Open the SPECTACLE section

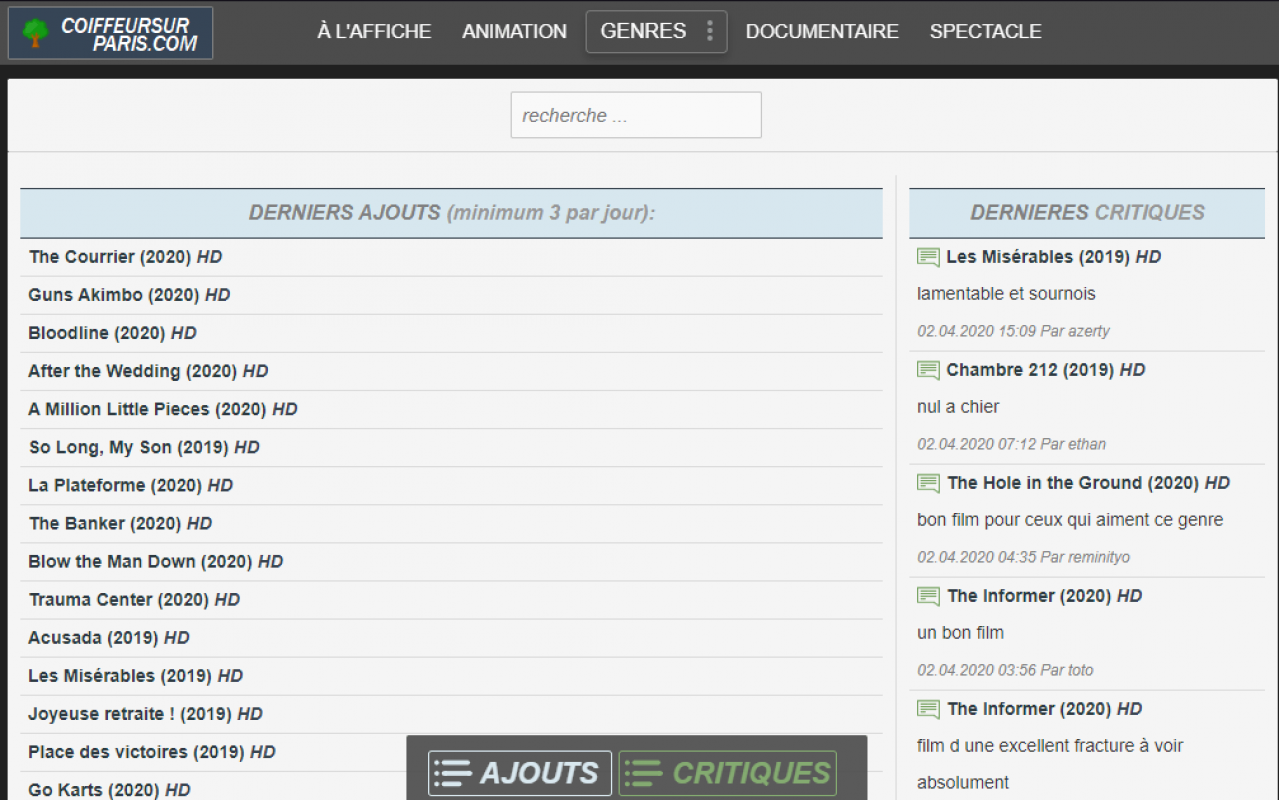coord(985,31)
